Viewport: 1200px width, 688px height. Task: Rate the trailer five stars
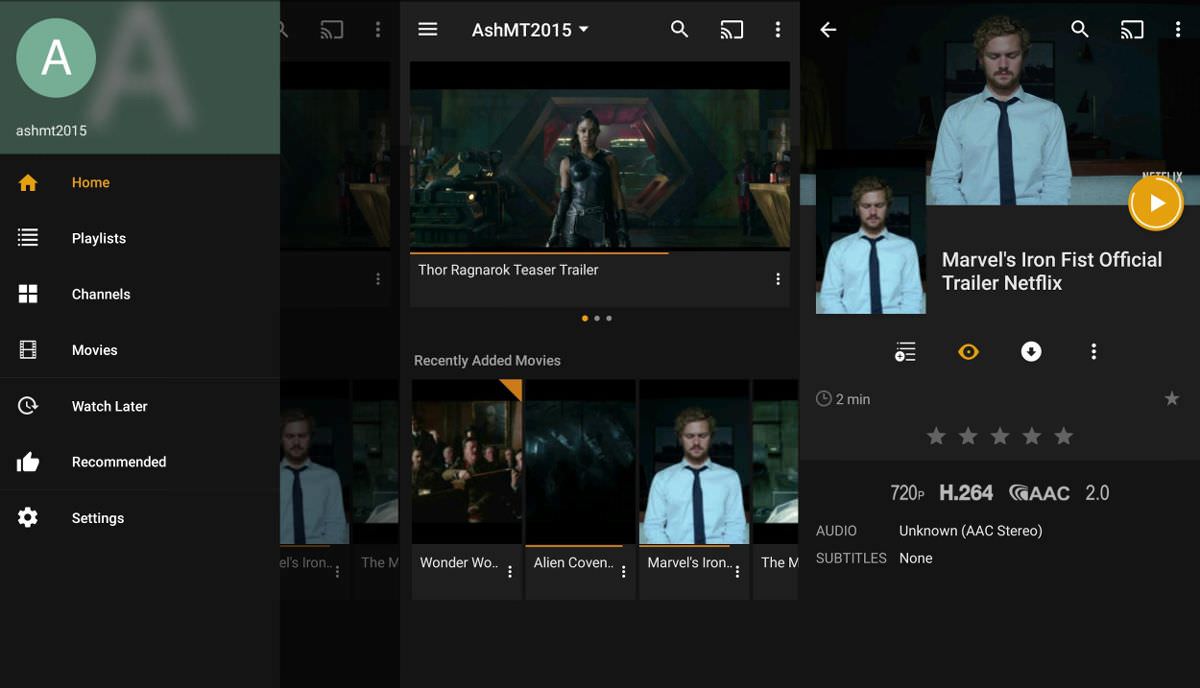[1064, 436]
